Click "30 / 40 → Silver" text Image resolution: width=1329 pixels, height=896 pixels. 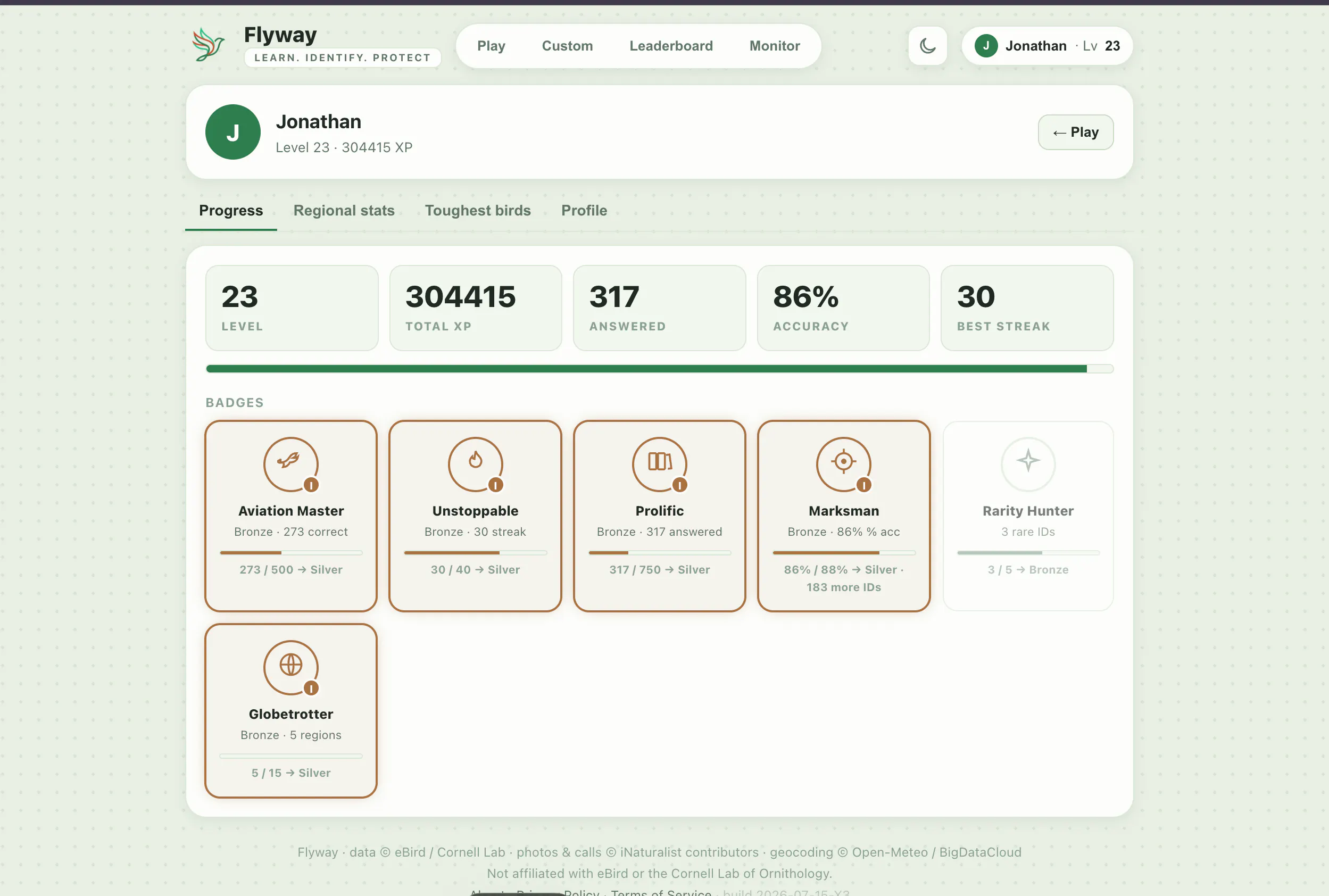click(476, 570)
